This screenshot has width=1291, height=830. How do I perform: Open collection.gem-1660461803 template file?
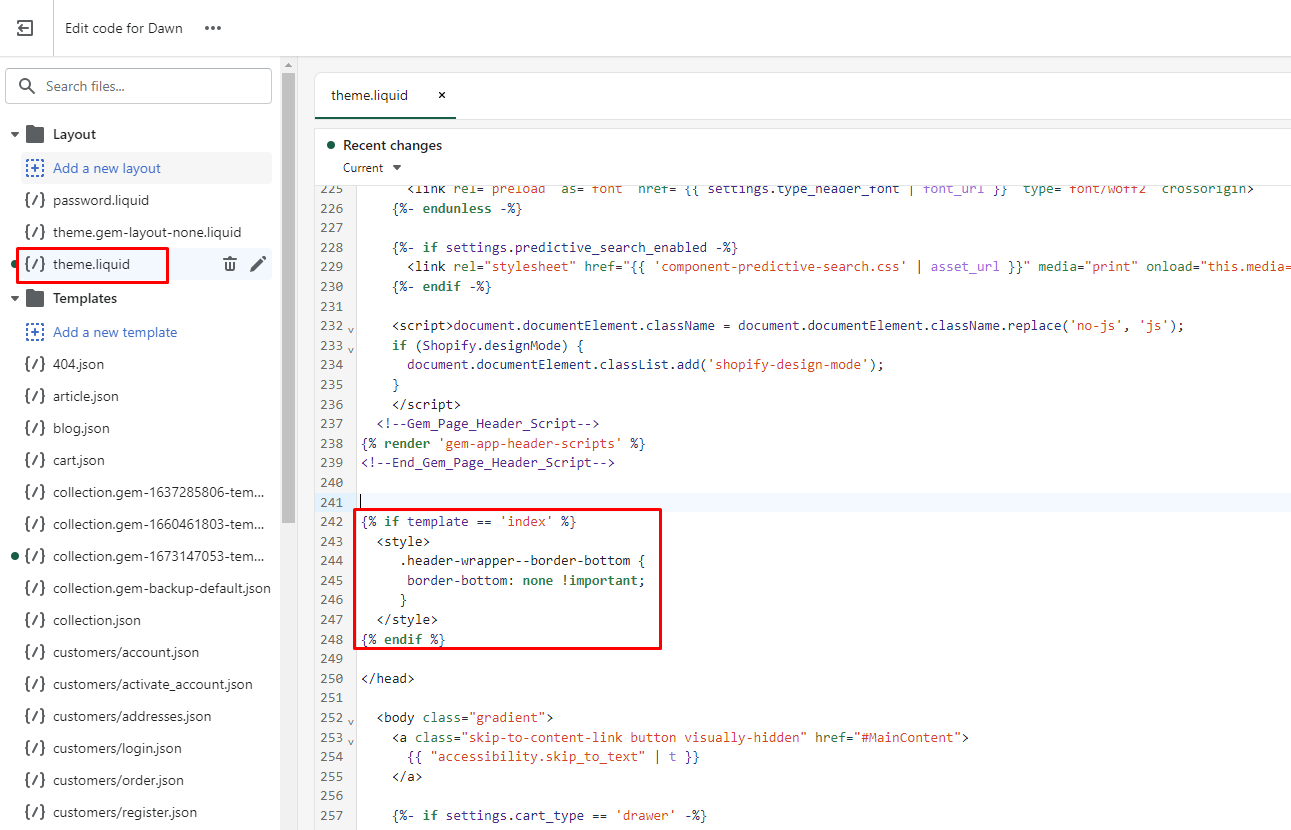pyautogui.click(x=159, y=524)
